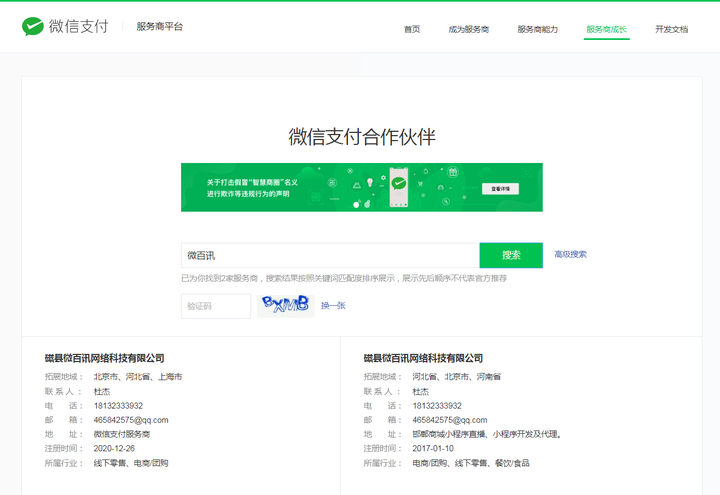720x495 pixels.
Task: Click the industry text 电商/团购、线下零售、餐饮/食品
Action: tap(471, 463)
